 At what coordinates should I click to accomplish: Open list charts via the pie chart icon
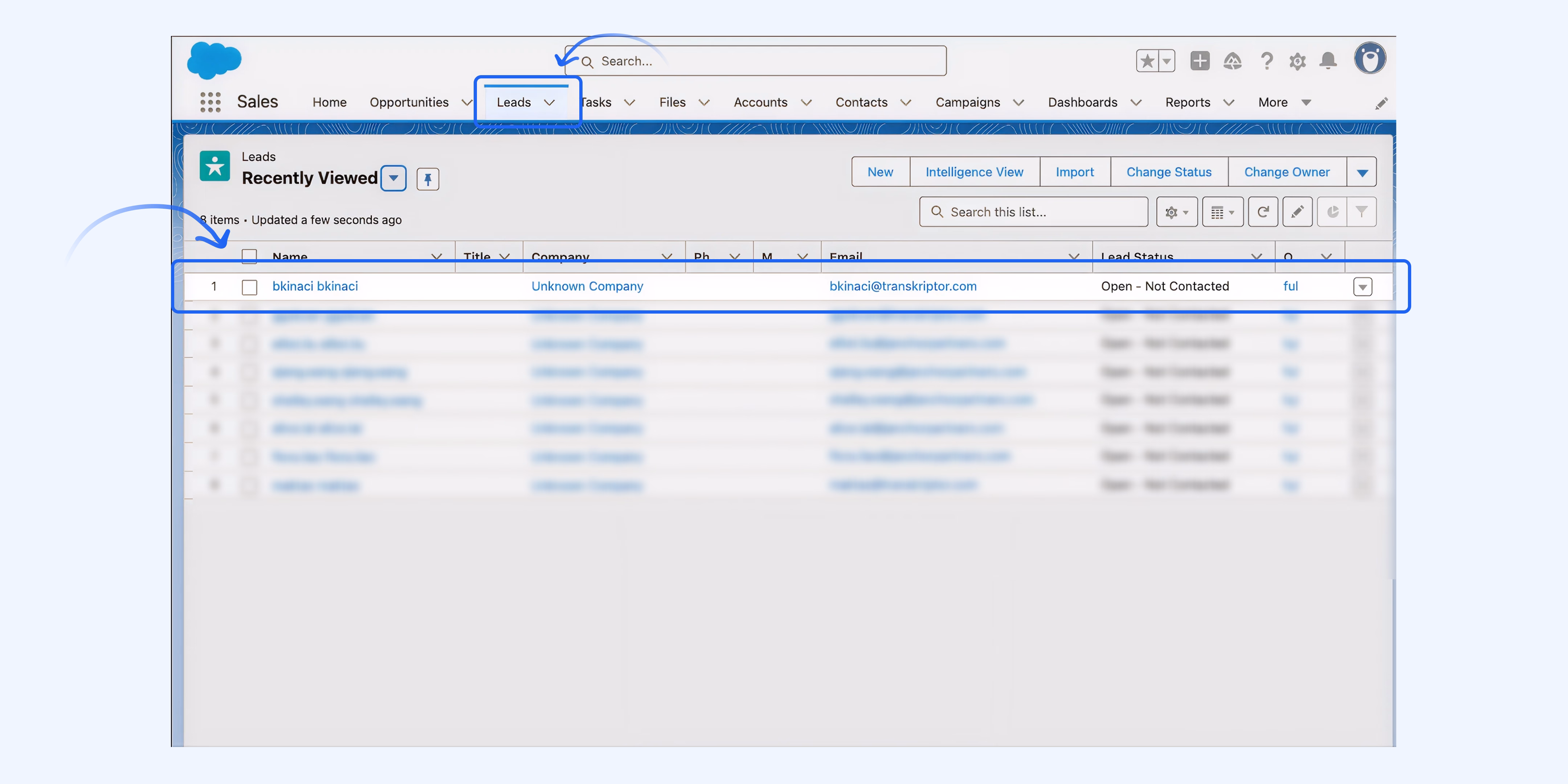[1333, 212]
